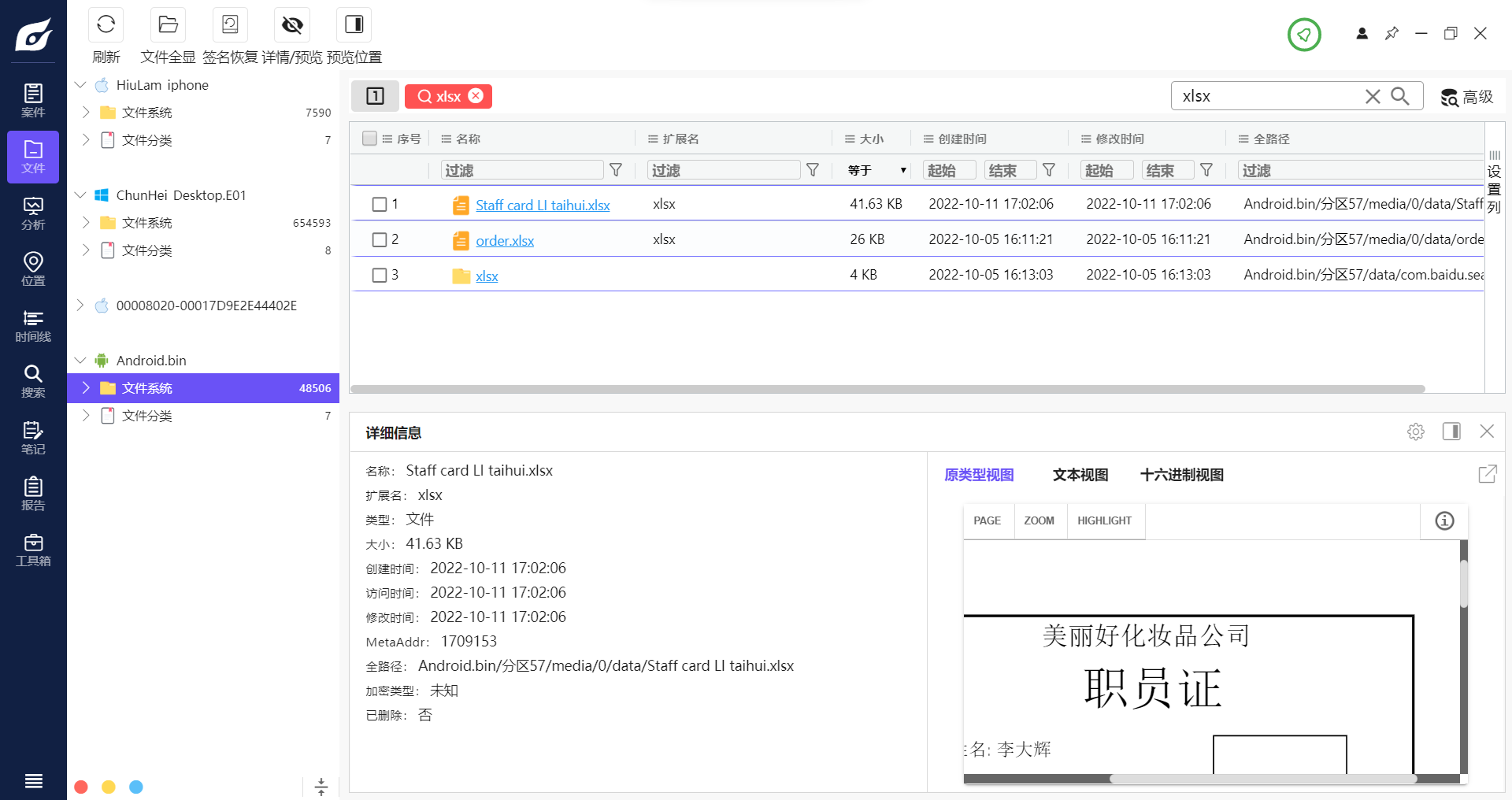Switch to 原类型视图 tab
The image size is (1512, 800).
(979, 475)
